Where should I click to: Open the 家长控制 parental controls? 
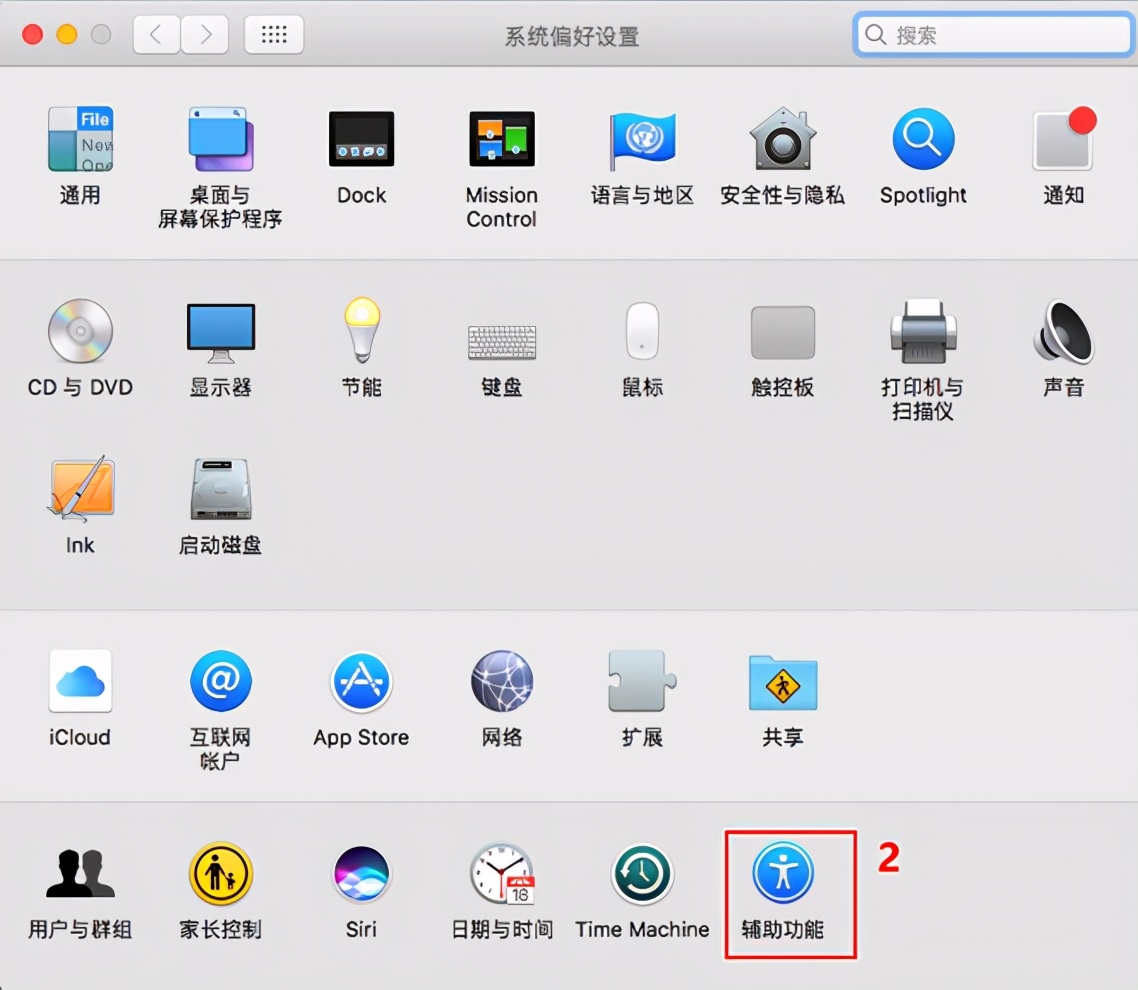click(220, 875)
